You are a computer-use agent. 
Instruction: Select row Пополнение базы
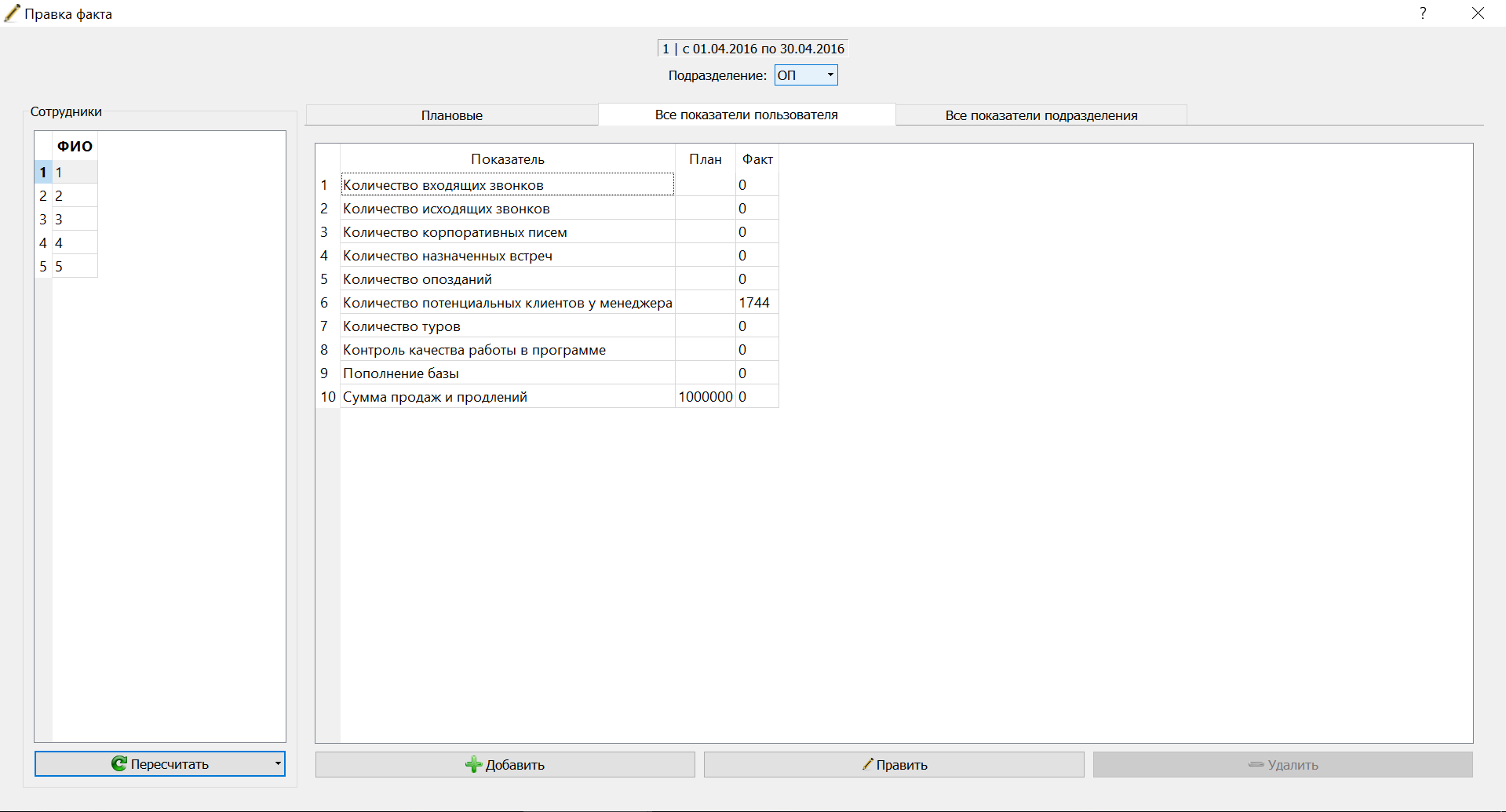click(x=508, y=373)
